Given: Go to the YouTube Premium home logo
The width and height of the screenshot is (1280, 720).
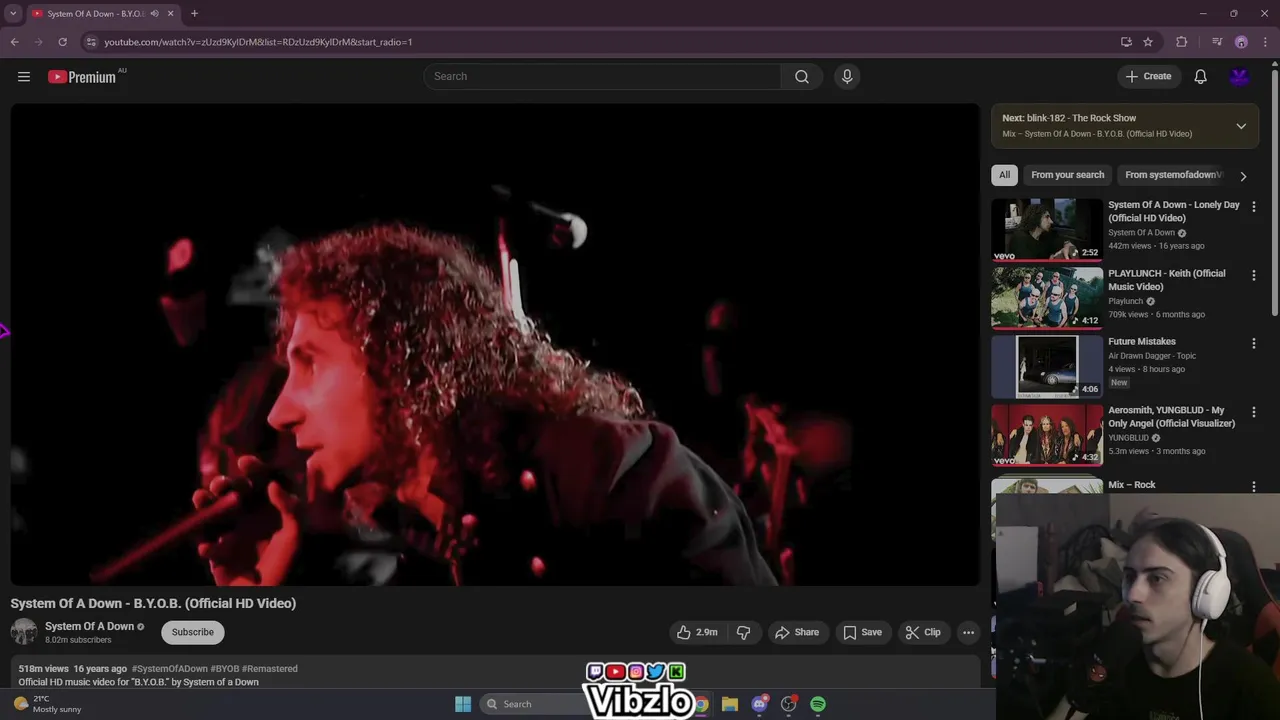Looking at the screenshot, I should tap(82, 77).
